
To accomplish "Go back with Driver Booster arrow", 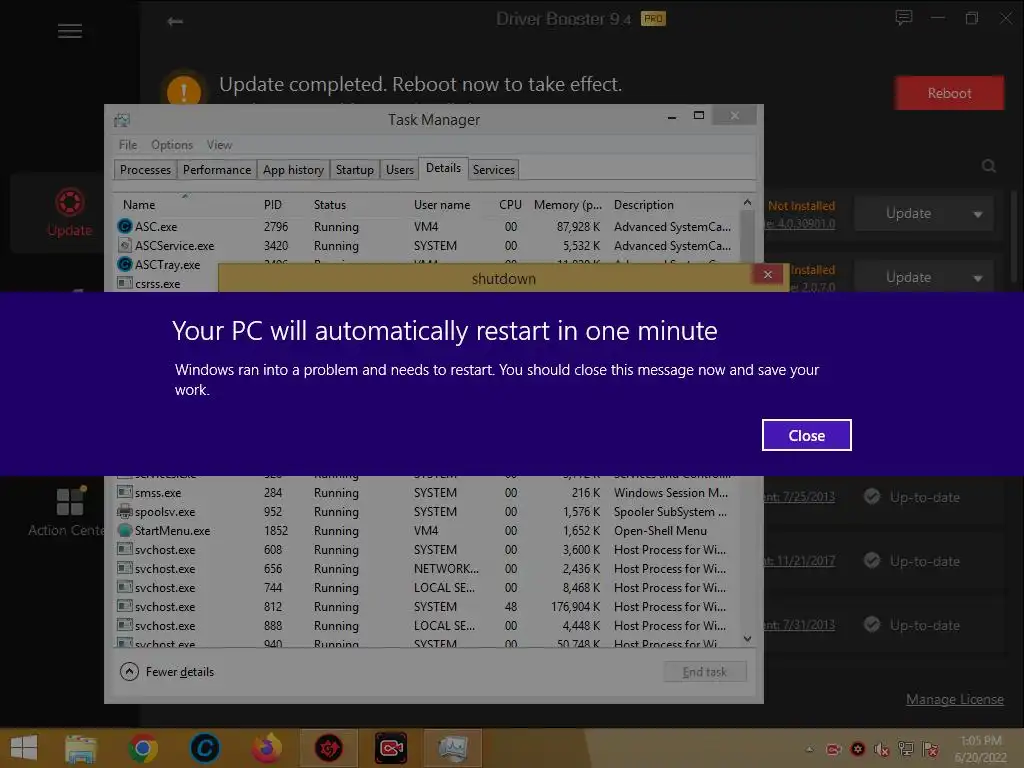I will tap(174, 22).
